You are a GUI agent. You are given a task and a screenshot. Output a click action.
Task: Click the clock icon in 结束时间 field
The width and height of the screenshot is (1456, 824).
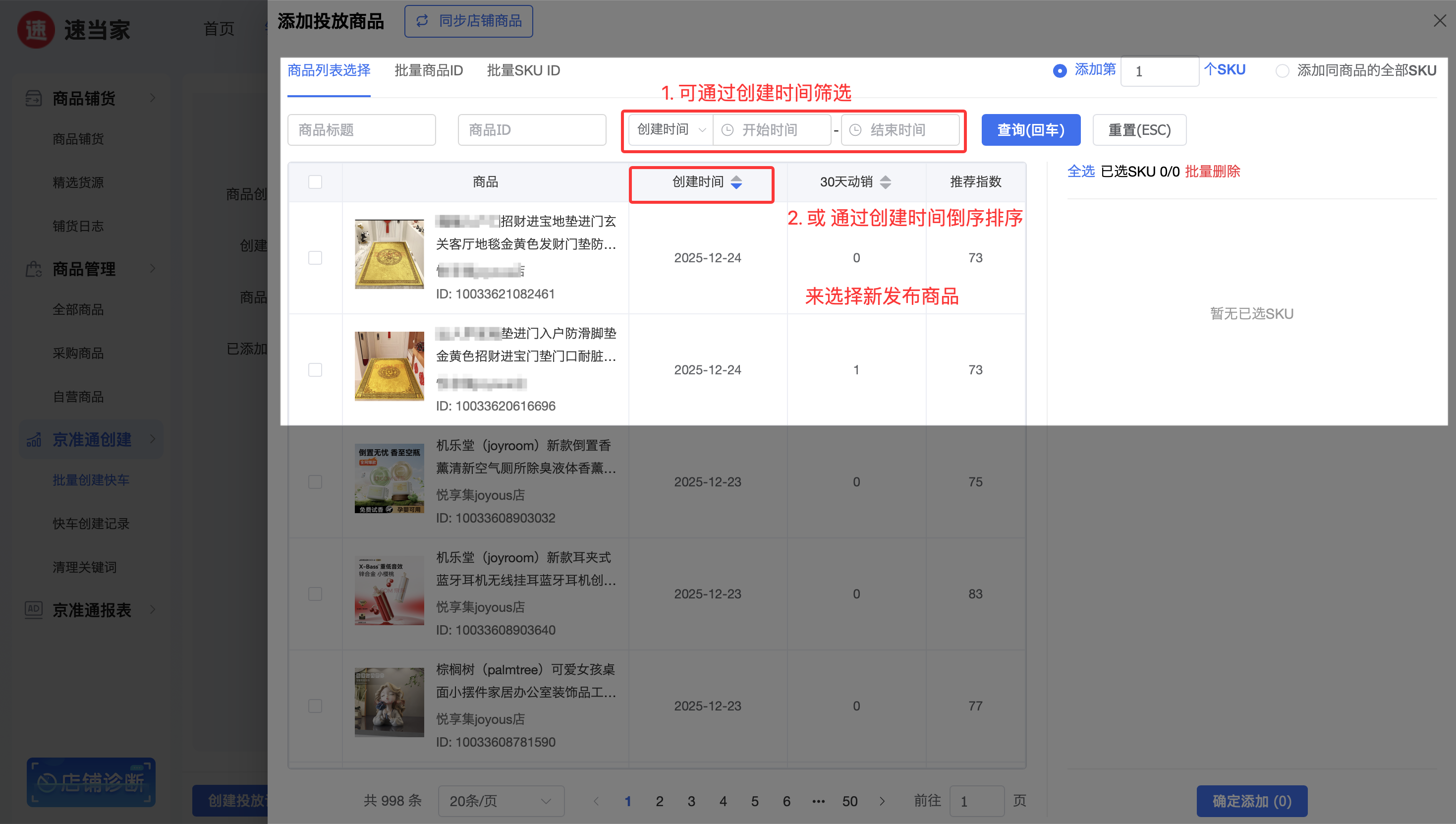tap(855, 130)
